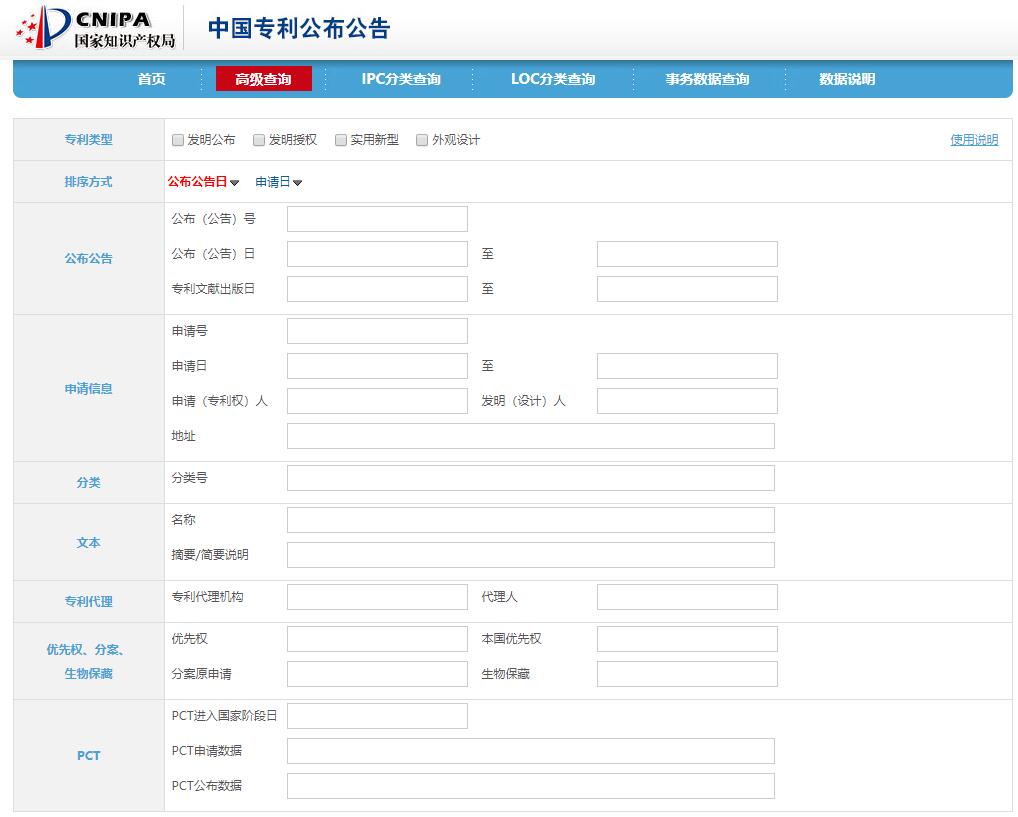The image size is (1018, 817).
Task: Click the 公布公告 section label
Action: click(88, 258)
